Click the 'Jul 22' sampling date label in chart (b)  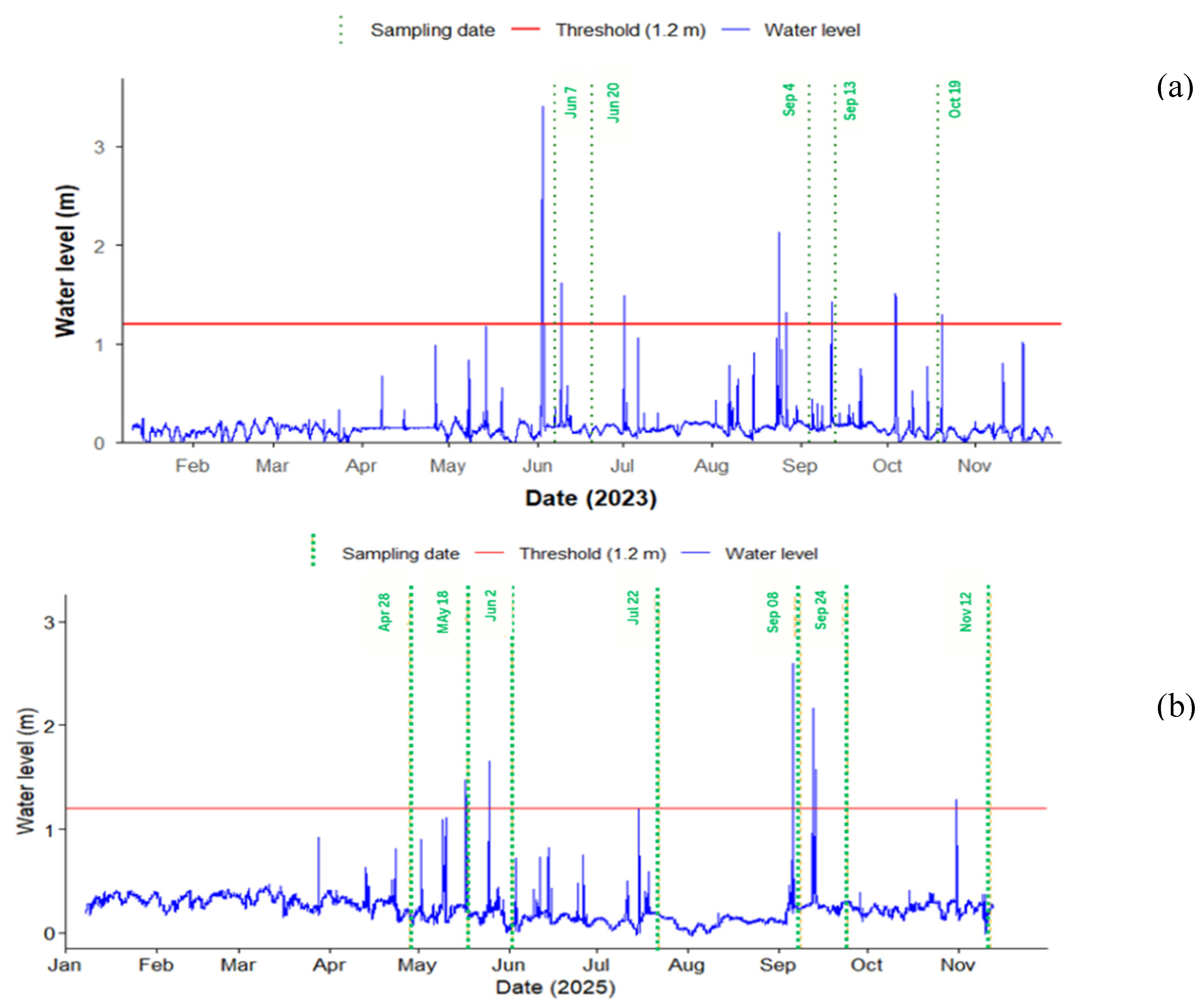point(633,607)
